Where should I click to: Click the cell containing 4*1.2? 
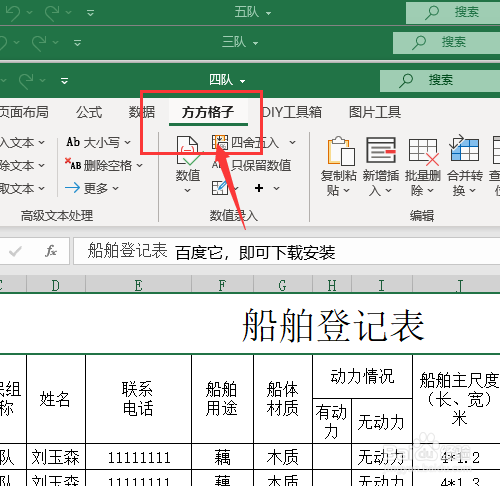pos(456,457)
